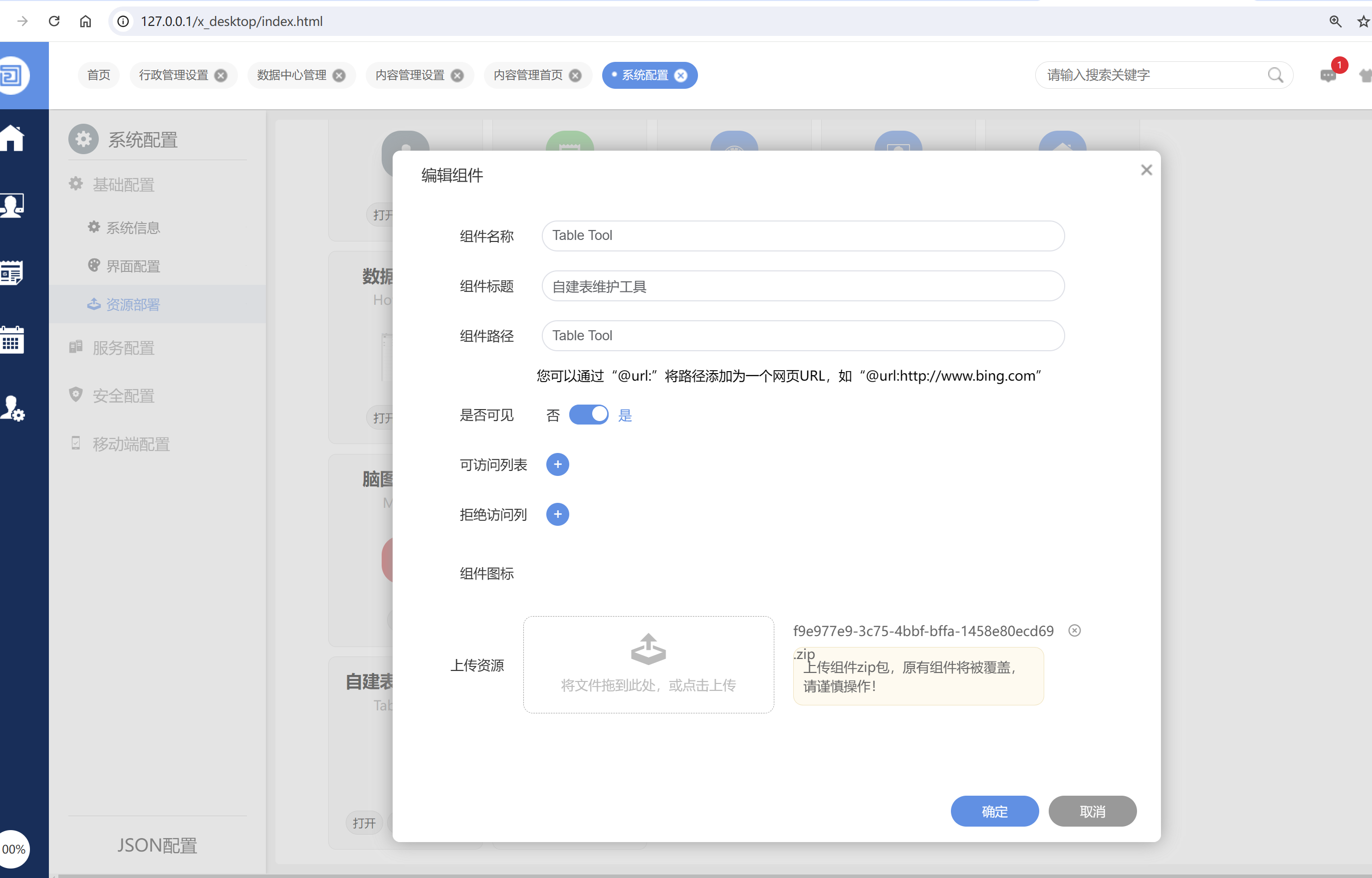Add entry to 拒绝访问列表

(557, 514)
